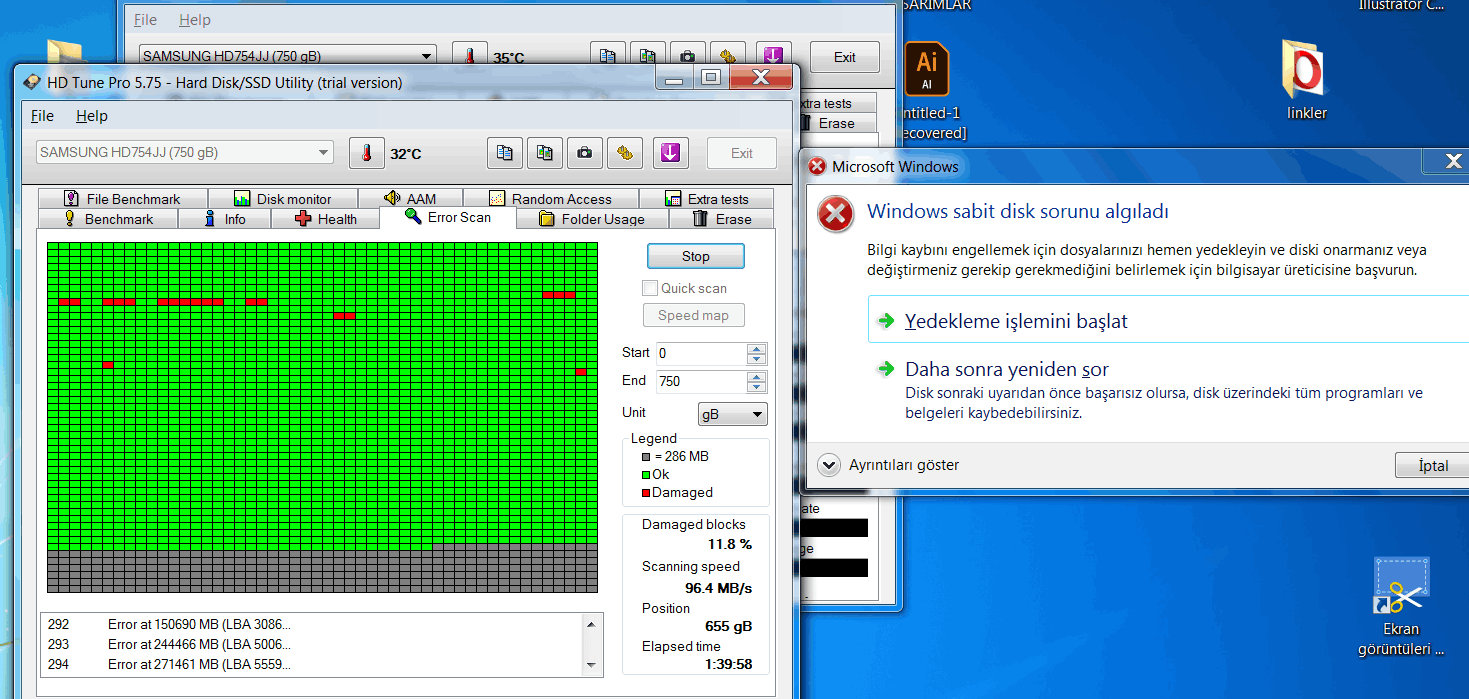1469x699 pixels.
Task: Click the scanning speed value 96.4 MB/s
Action: [718, 588]
